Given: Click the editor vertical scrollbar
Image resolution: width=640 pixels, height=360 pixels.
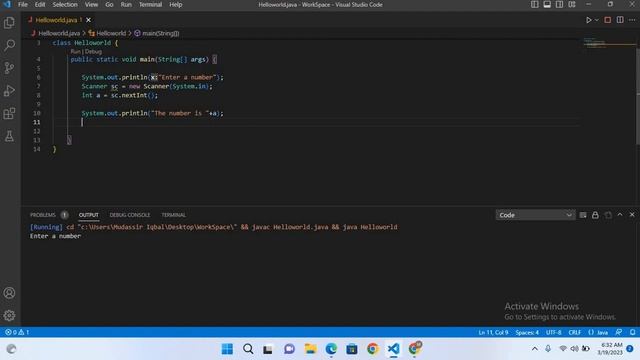Looking at the screenshot, I should tap(638, 96).
